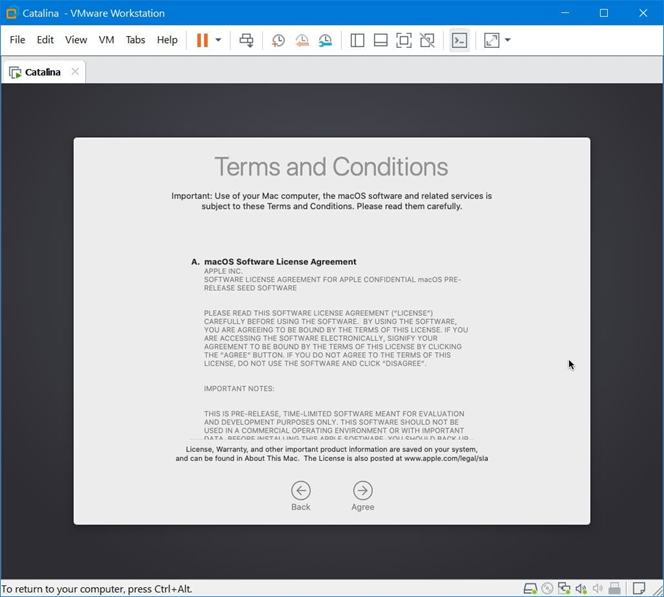This screenshot has height=597, width=664.
Task: Expand the stretch display dropdown arrow
Action: point(508,40)
